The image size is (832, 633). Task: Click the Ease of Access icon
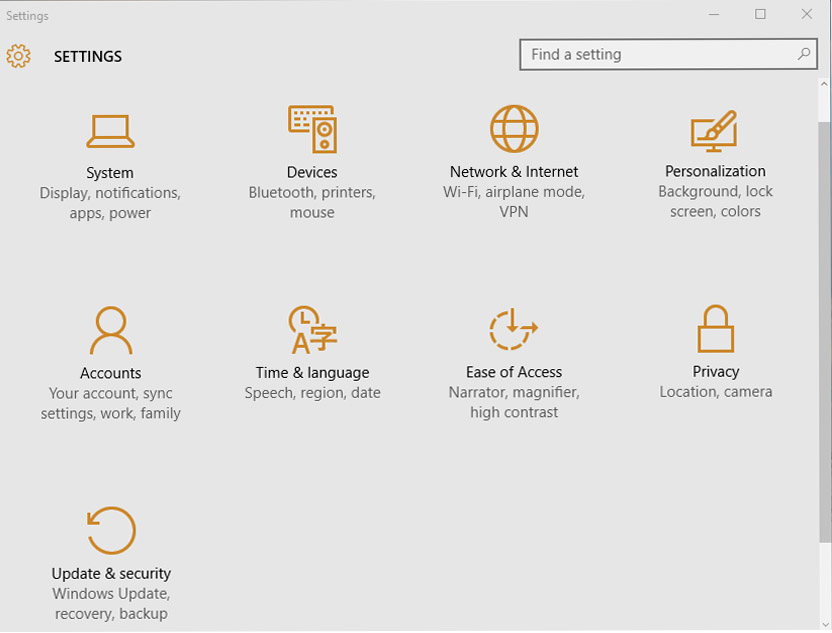click(514, 330)
